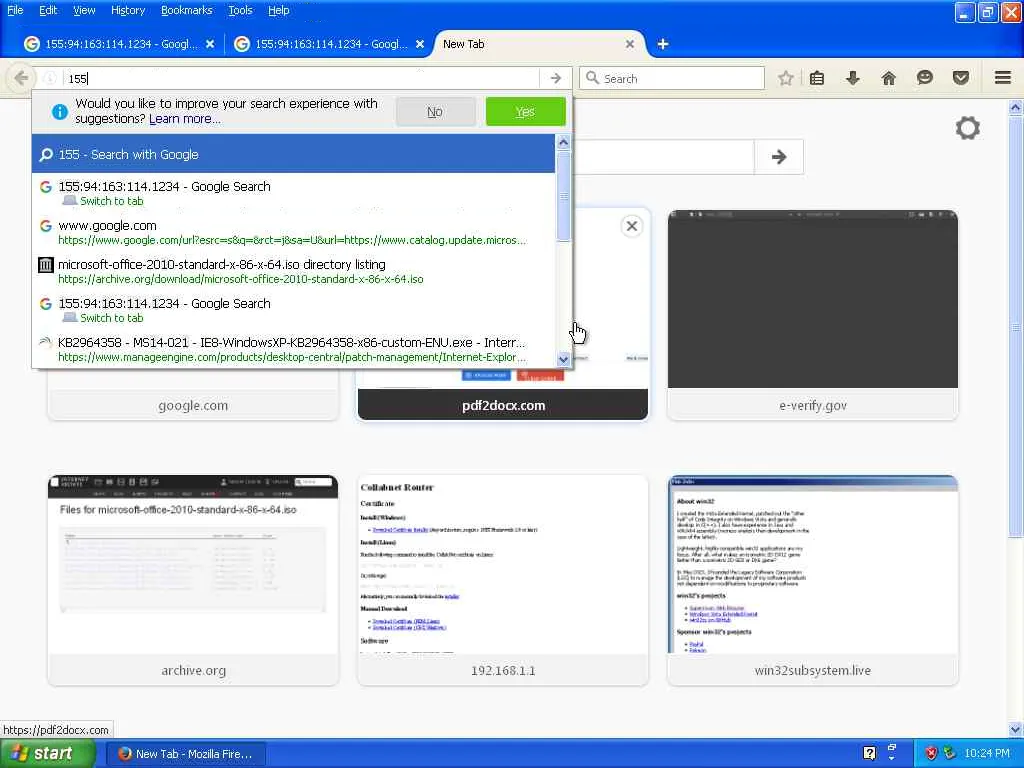Choose first 155:94:163:114.1234 Google Search suggestion

point(293,193)
